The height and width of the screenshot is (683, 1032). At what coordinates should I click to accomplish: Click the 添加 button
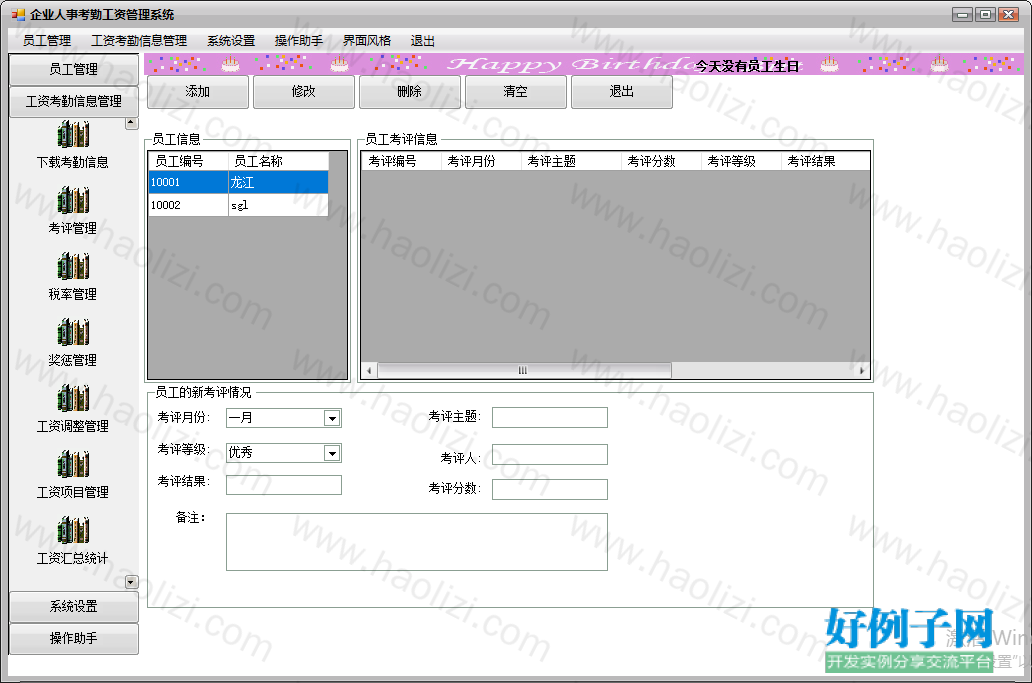pos(197,91)
